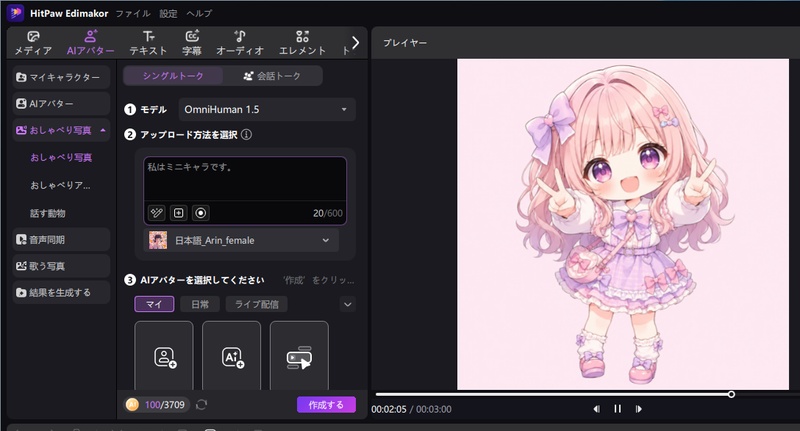Open 歌う写真 in the sidebar
This screenshot has height=431, width=800.
61,266
